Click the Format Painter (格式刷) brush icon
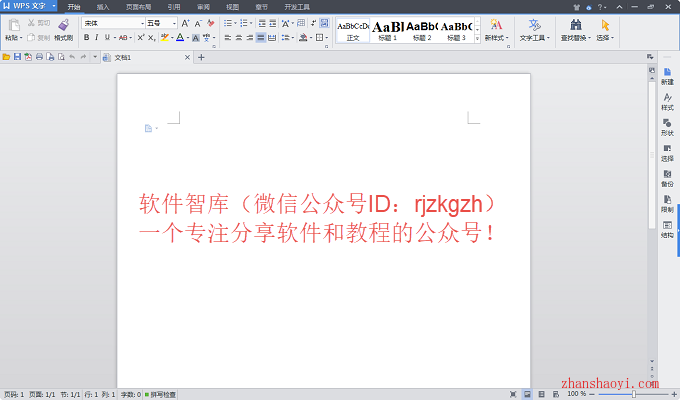Viewport: 680px width, 400px height. (64, 25)
